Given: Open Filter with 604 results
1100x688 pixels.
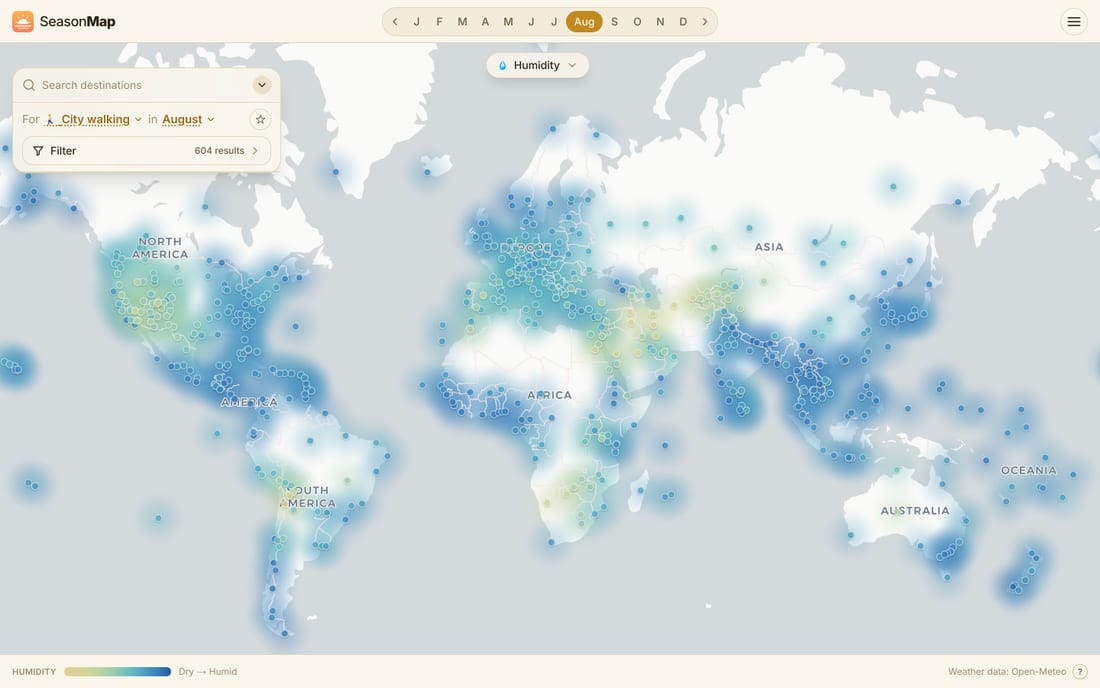Looking at the screenshot, I should pyautogui.click(x=147, y=151).
